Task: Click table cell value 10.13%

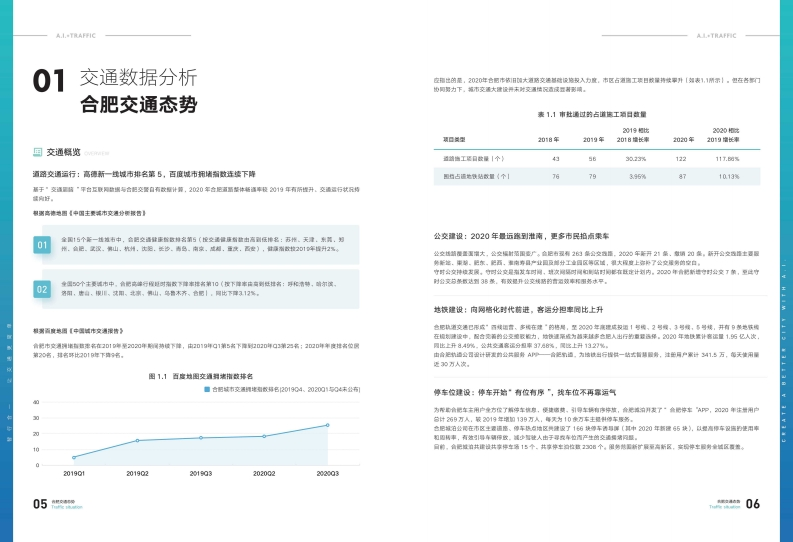Action: tap(729, 176)
